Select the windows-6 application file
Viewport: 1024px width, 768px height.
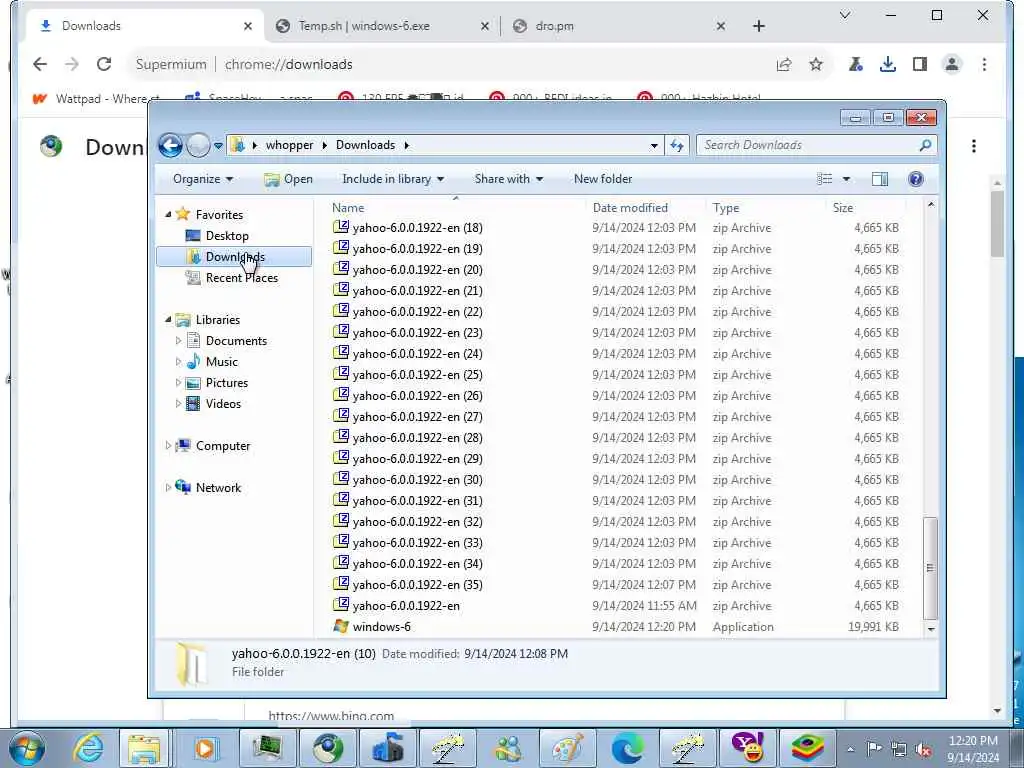coord(381,627)
